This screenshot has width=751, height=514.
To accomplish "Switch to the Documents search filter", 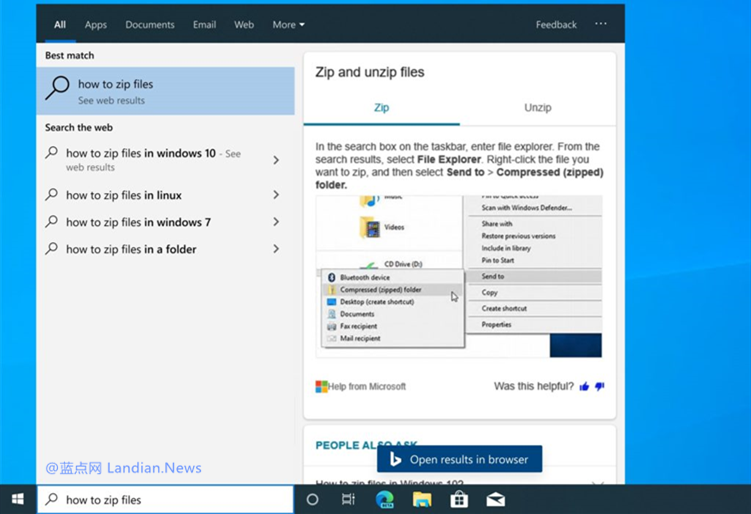I will (150, 24).
